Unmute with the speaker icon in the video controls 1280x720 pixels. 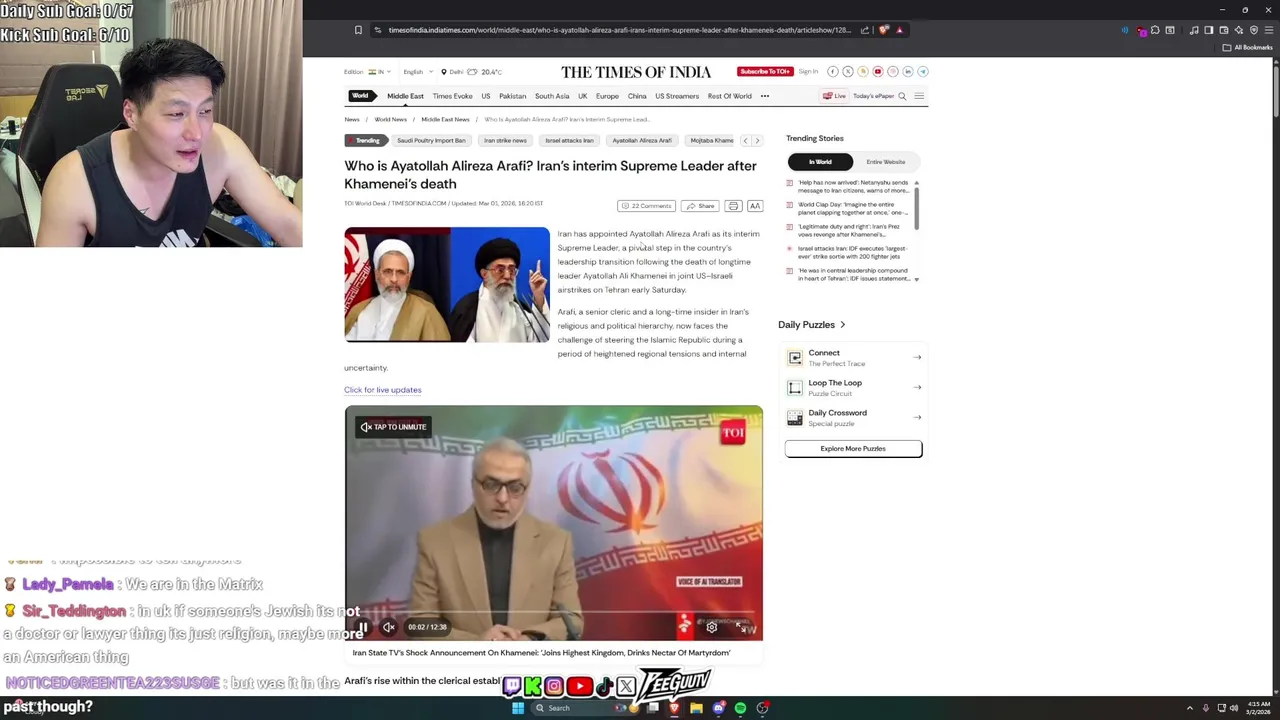coord(389,627)
